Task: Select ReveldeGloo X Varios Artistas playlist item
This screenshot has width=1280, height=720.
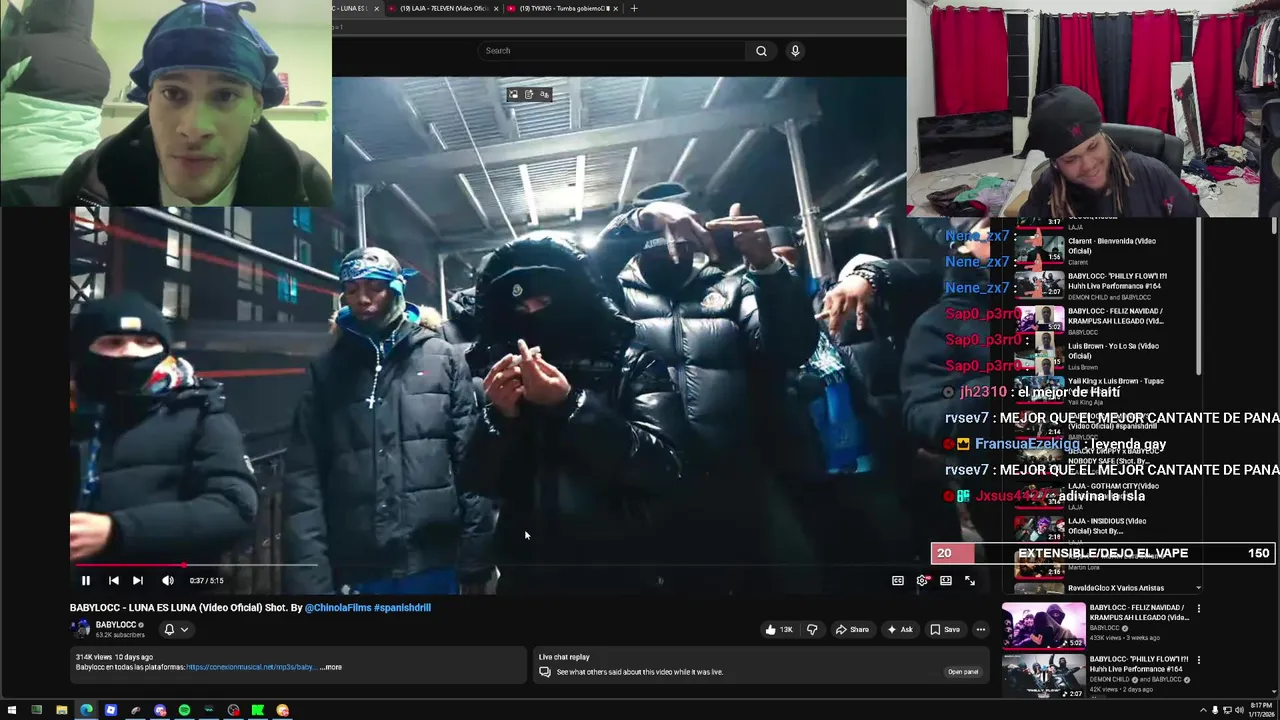Action: pyautogui.click(x=1105, y=587)
